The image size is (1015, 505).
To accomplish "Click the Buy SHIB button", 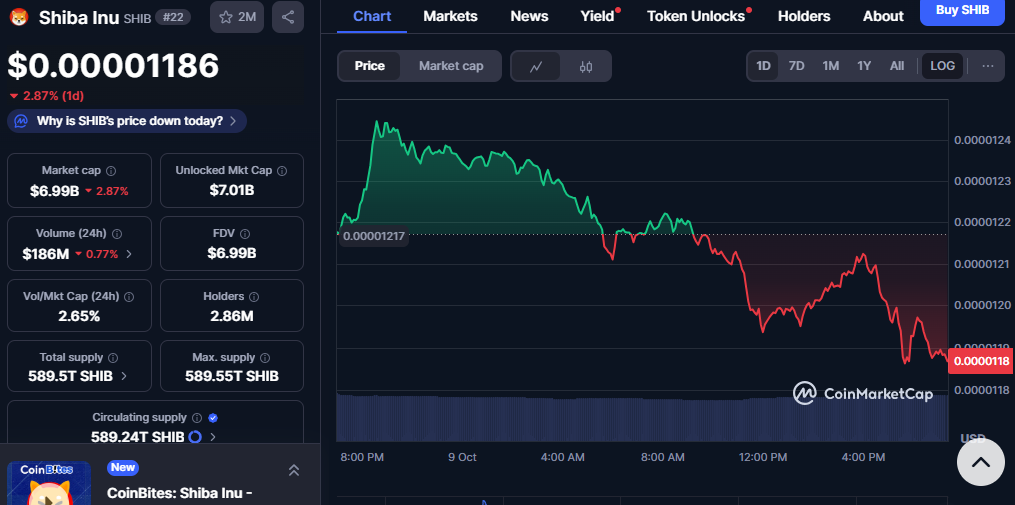I will coord(961,10).
